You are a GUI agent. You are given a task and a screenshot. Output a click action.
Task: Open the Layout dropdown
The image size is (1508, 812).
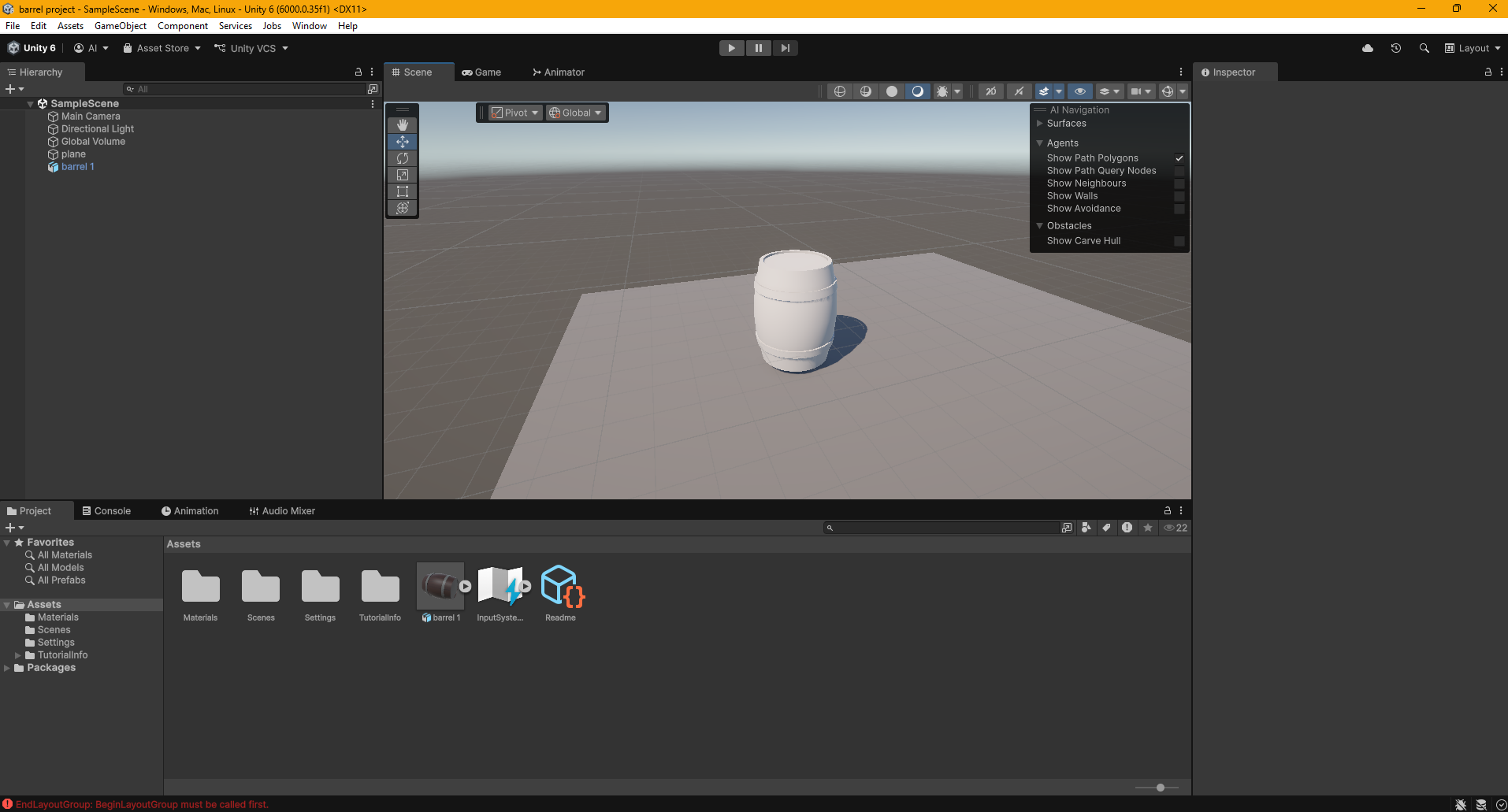[x=1473, y=48]
